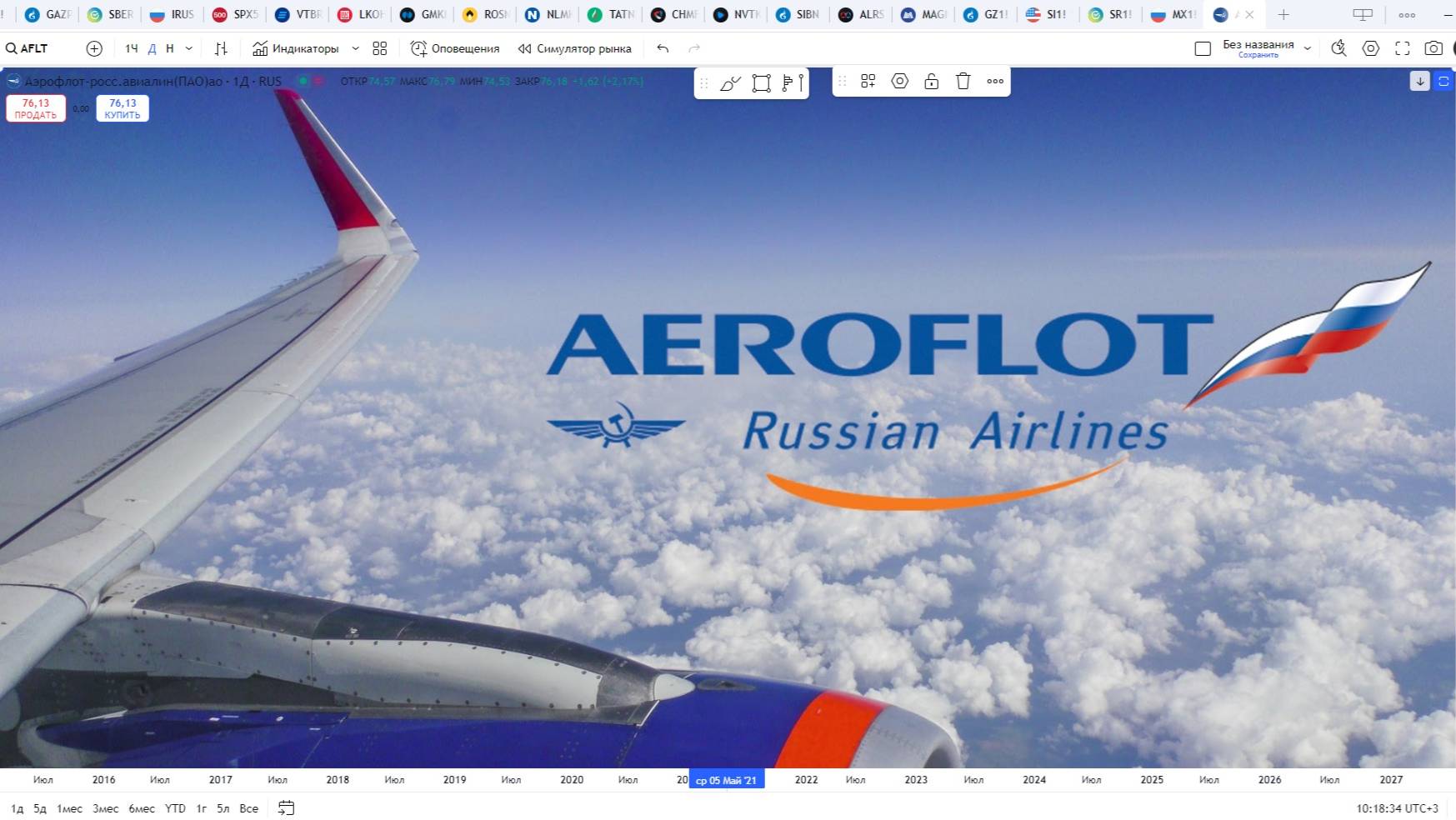This screenshot has width=1456, height=820.
Task: Open the floating toolbar template grid icon
Action: [x=868, y=81]
